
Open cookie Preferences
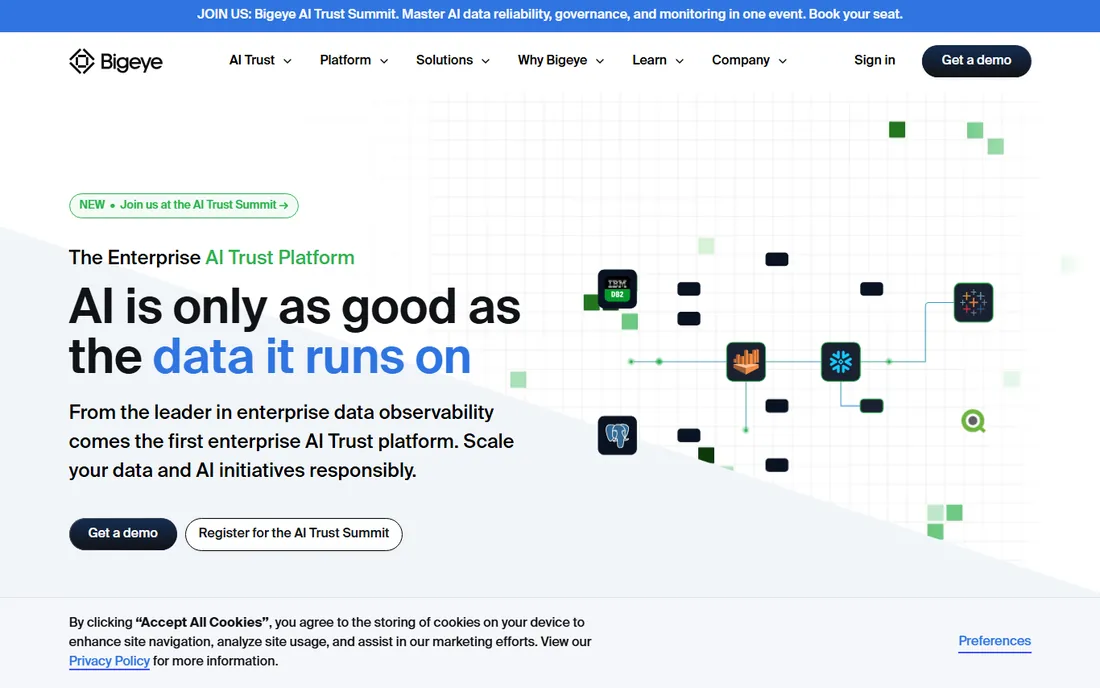tap(994, 641)
